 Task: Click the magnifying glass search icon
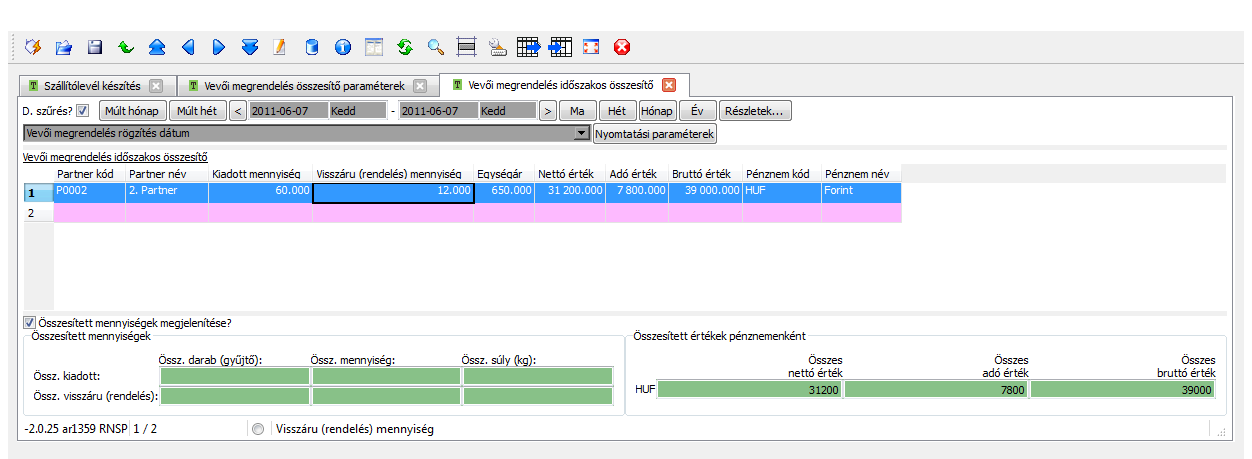pyautogui.click(x=435, y=46)
